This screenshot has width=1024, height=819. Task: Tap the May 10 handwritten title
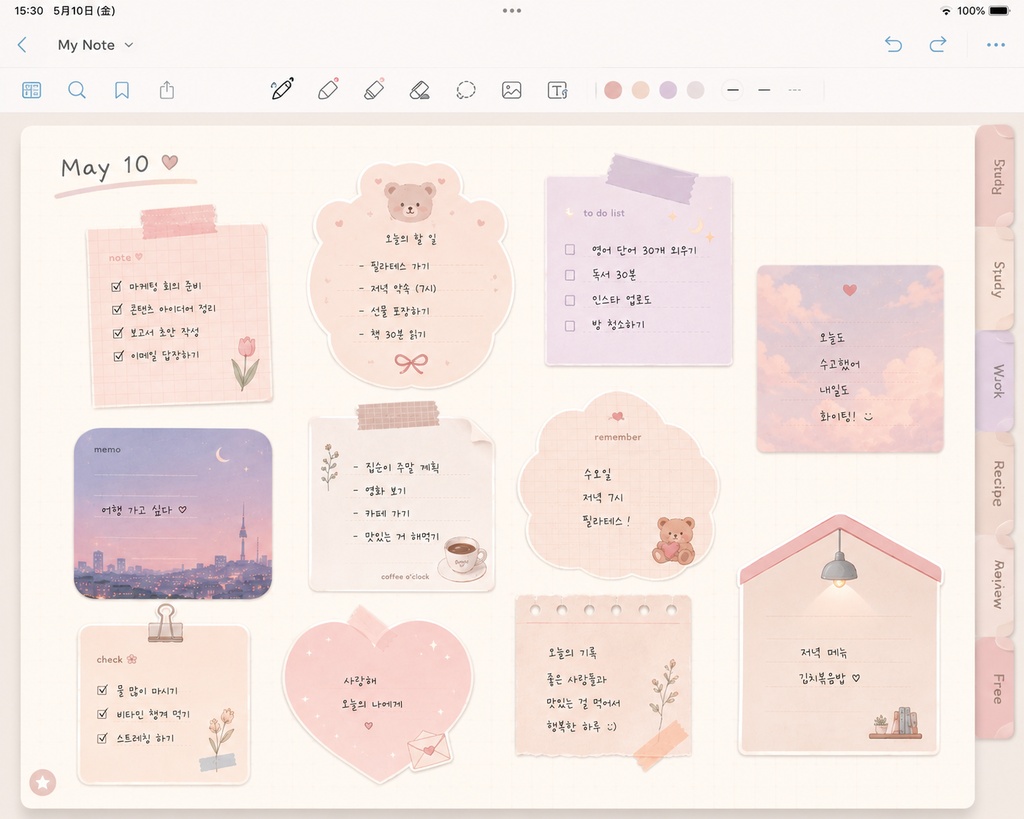(104, 167)
